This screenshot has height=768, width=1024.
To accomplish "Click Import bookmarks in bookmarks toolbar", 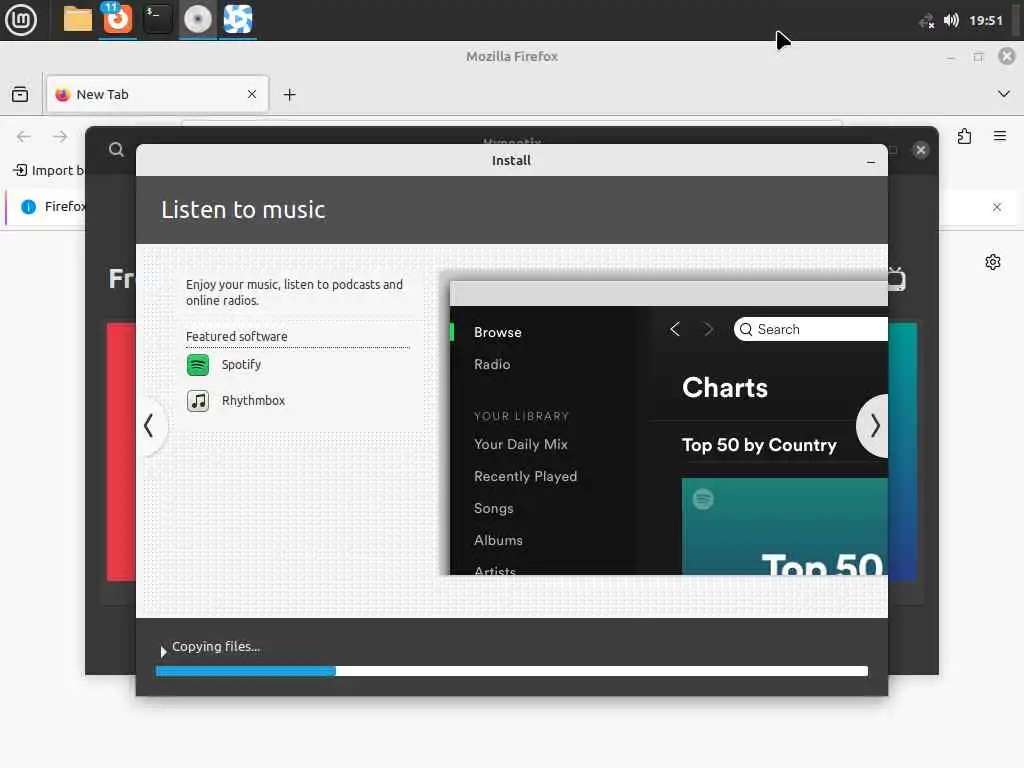I will click(x=49, y=170).
